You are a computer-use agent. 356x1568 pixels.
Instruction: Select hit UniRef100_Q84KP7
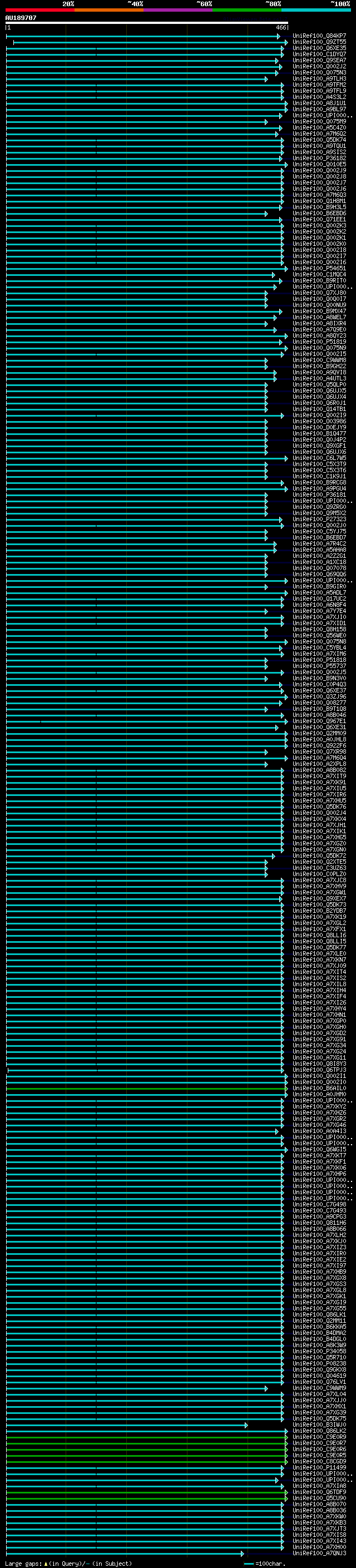(x=319, y=36)
